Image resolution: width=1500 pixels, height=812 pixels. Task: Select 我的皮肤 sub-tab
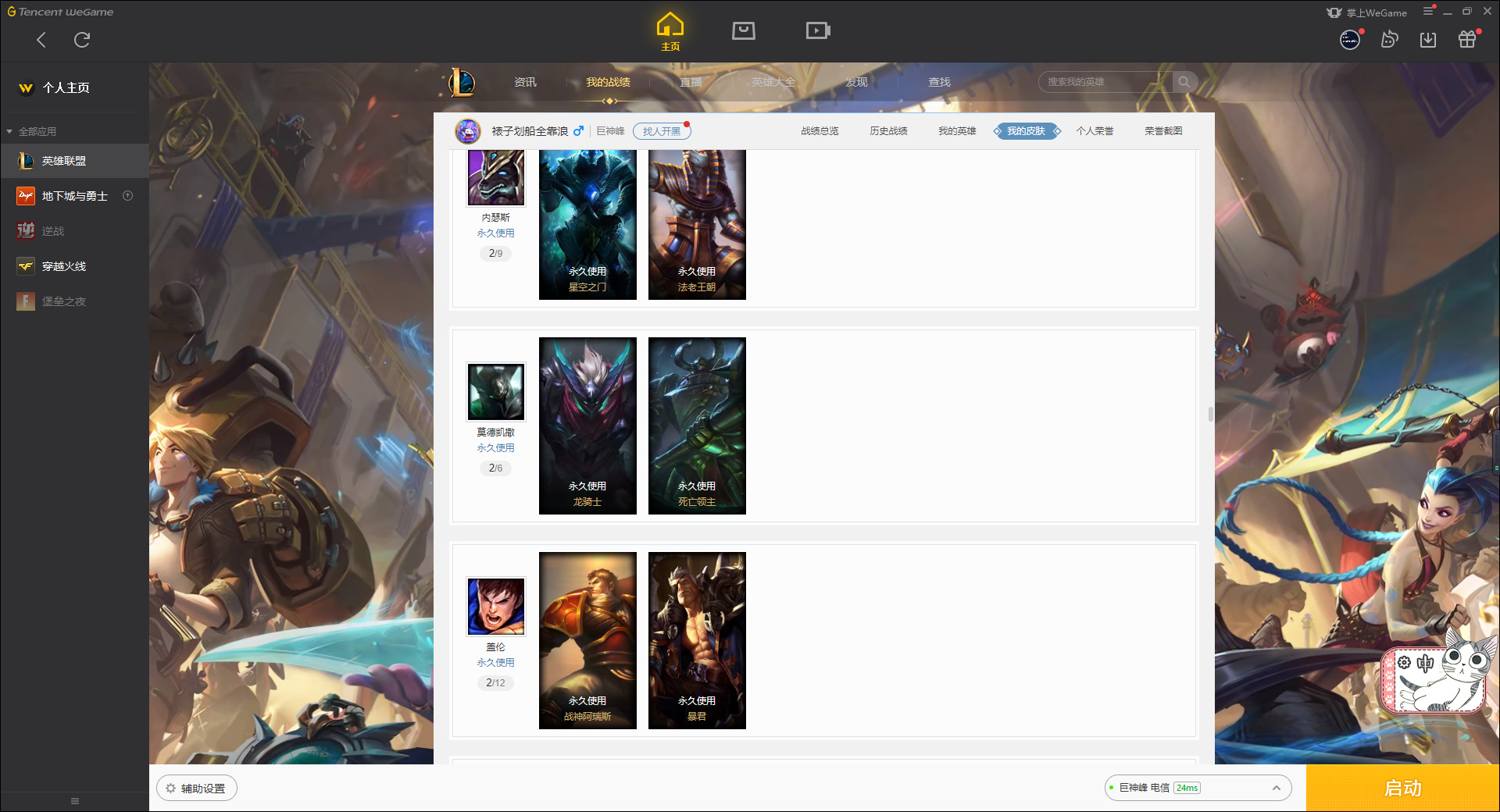tap(1027, 131)
